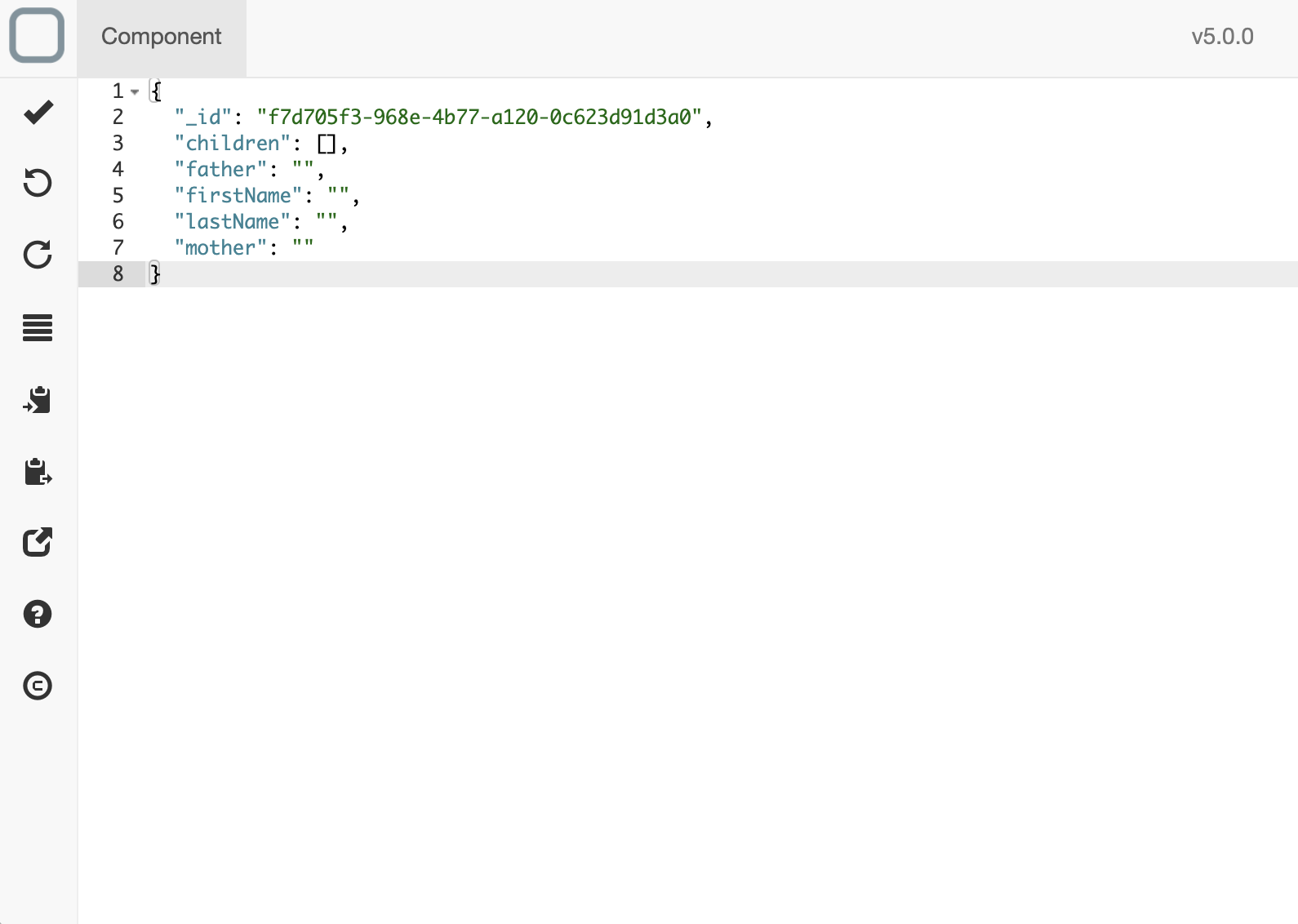Click the "_id" key on line 2
1298x924 pixels.
[203, 118]
